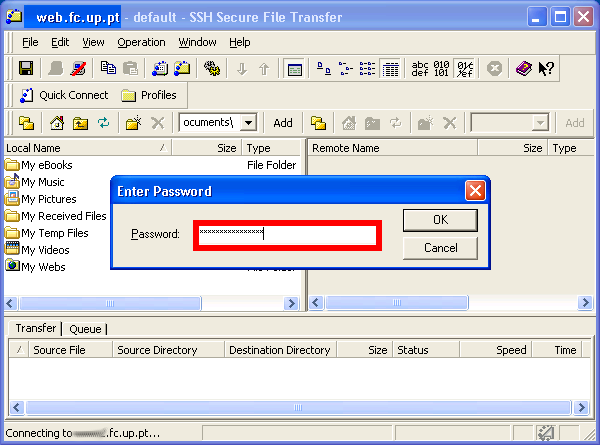Switch to the Queue tab
The width and height of the screenshot is (600, 445).
click(85, 329)
